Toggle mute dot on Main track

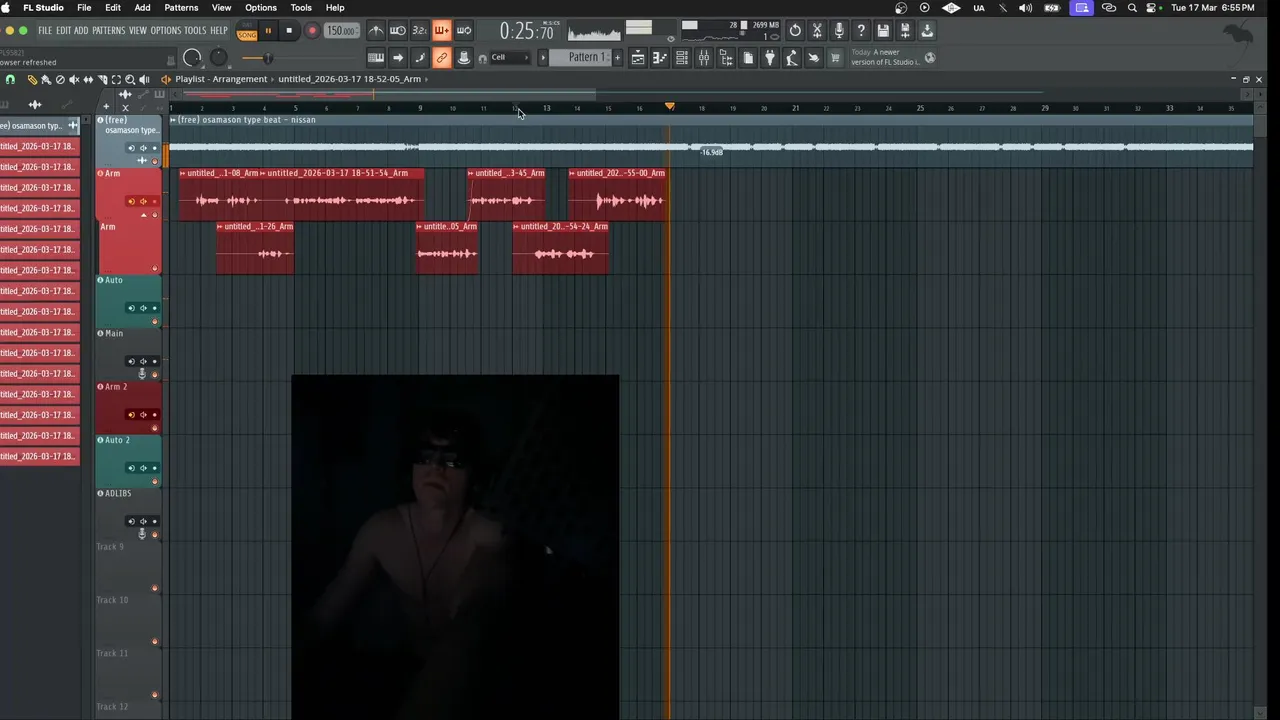pyautogui.click(x=154, y=375)
